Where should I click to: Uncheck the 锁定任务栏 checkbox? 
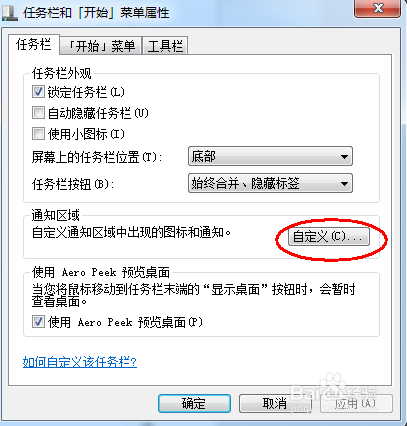point(38,91)
